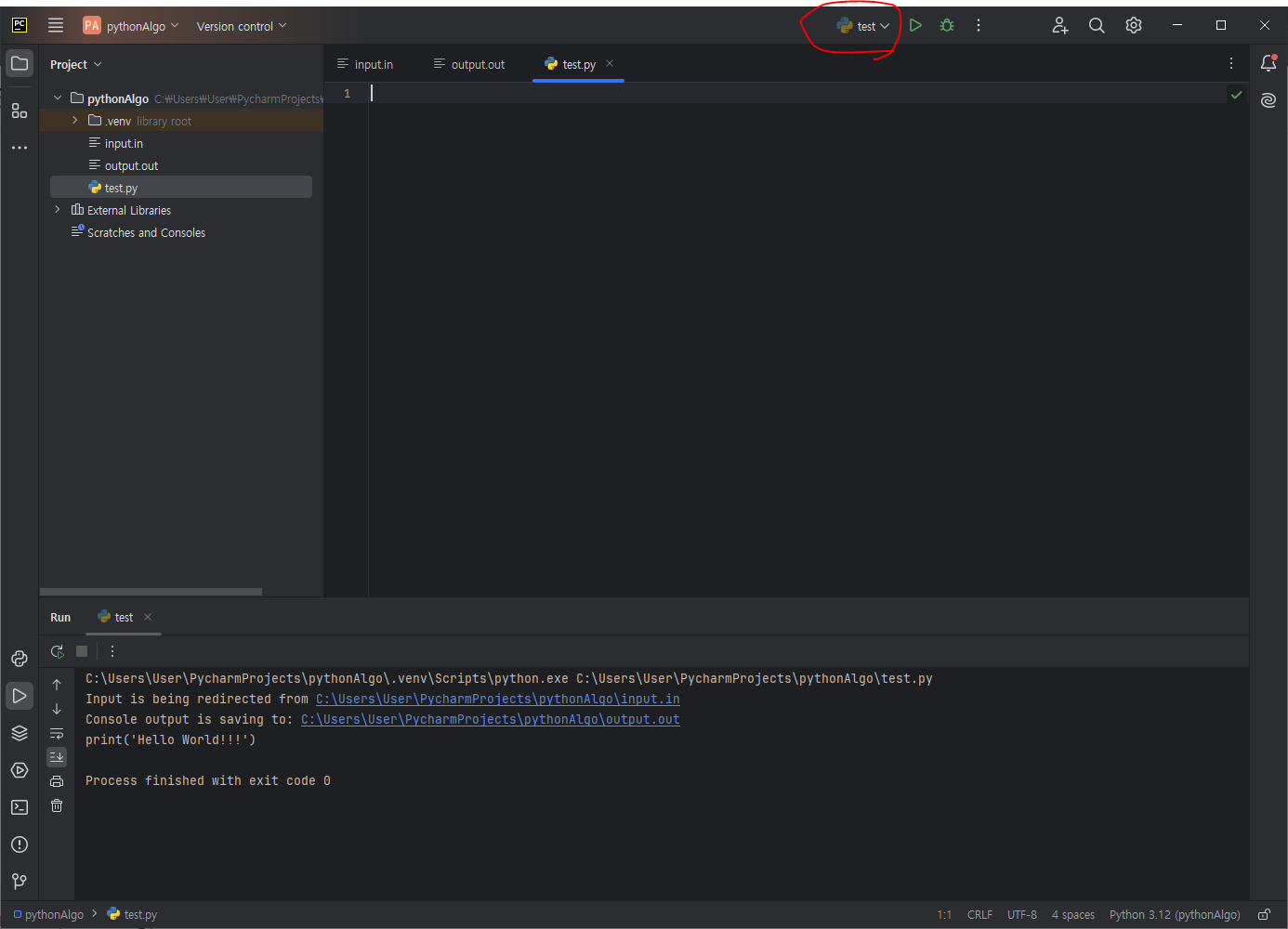Open the input.in path link
Viewport: 1288px width, 929px height.
[x=498, y=699]
